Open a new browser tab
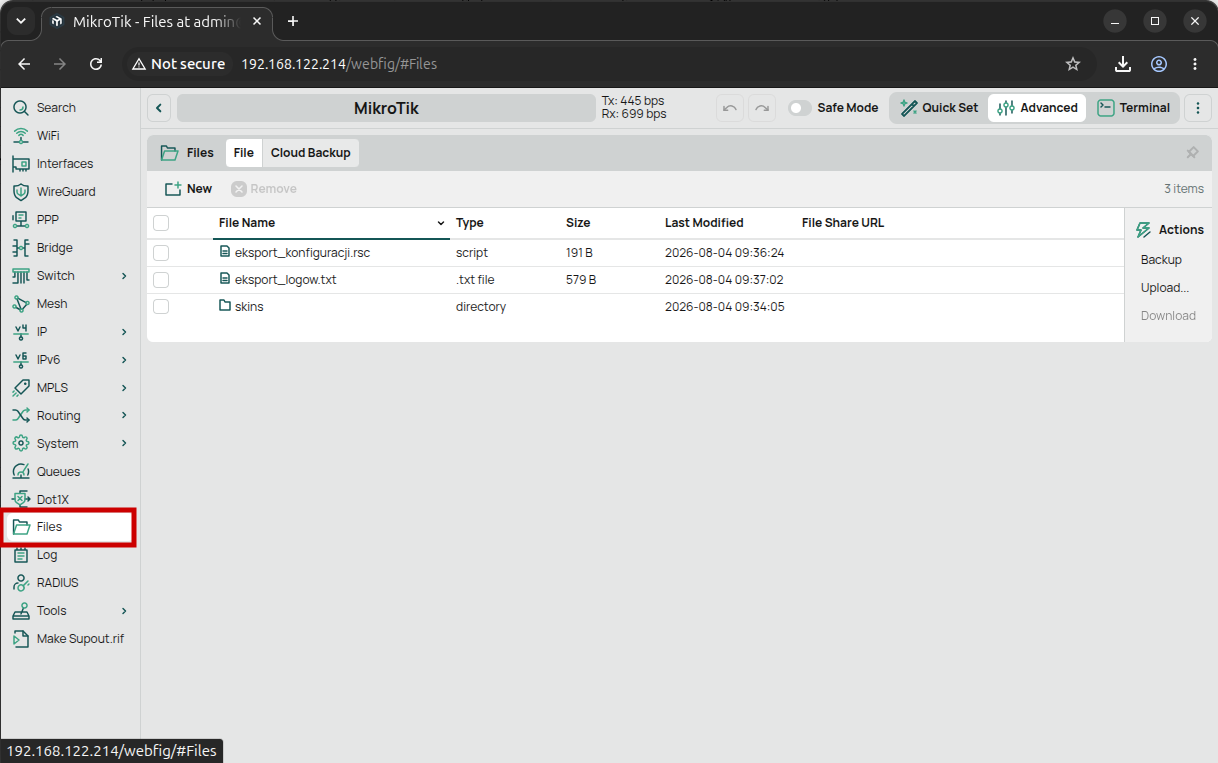The width and height of the screenshot is (1218, 763). pos(293,21)
